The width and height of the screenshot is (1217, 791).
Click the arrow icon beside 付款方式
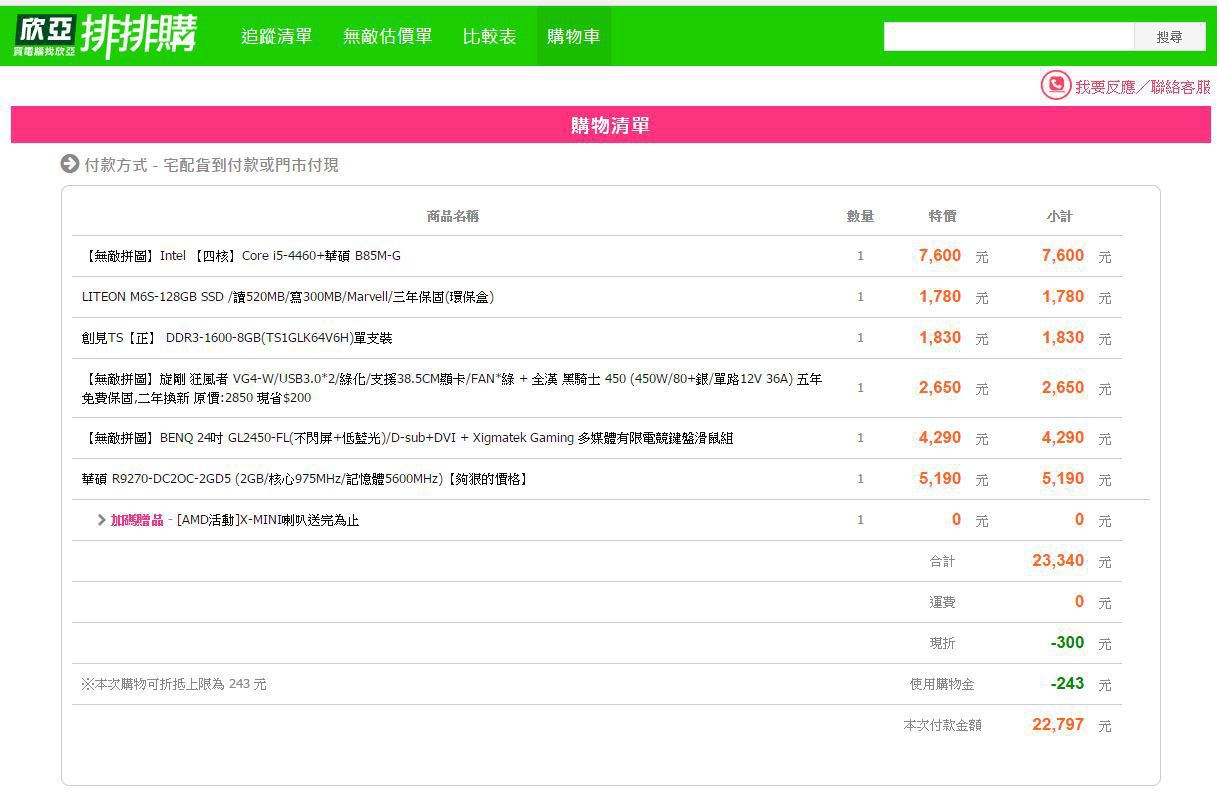click(70, 164)
